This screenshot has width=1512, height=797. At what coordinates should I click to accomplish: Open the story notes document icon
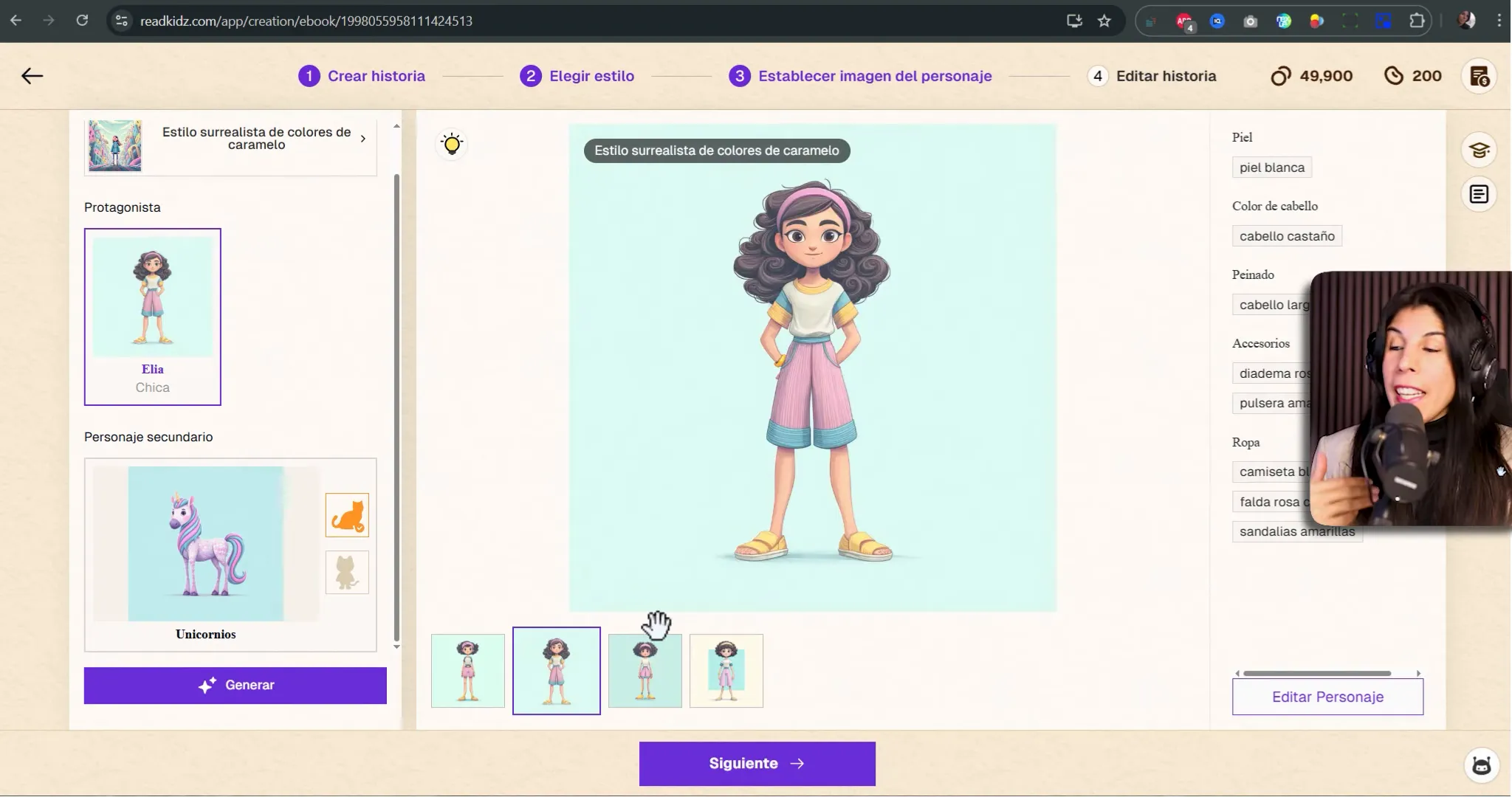1479,194
